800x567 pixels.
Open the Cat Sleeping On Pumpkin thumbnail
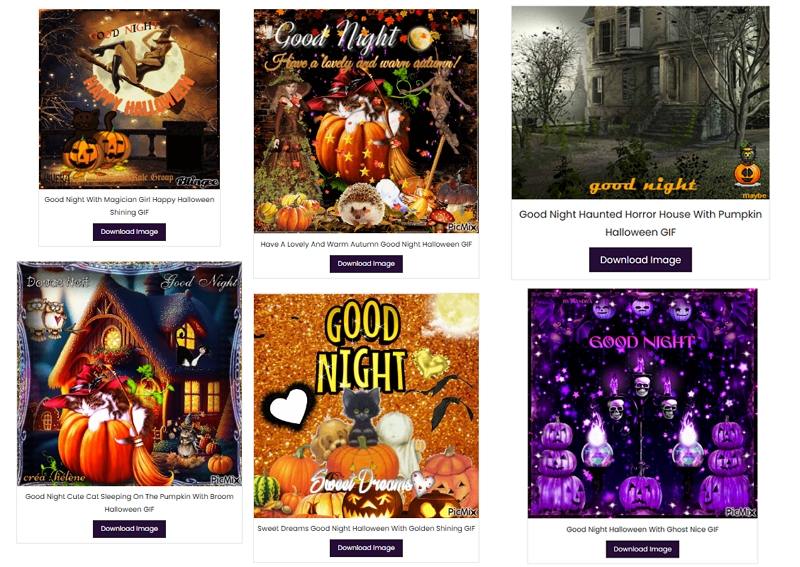click(129, 374)
